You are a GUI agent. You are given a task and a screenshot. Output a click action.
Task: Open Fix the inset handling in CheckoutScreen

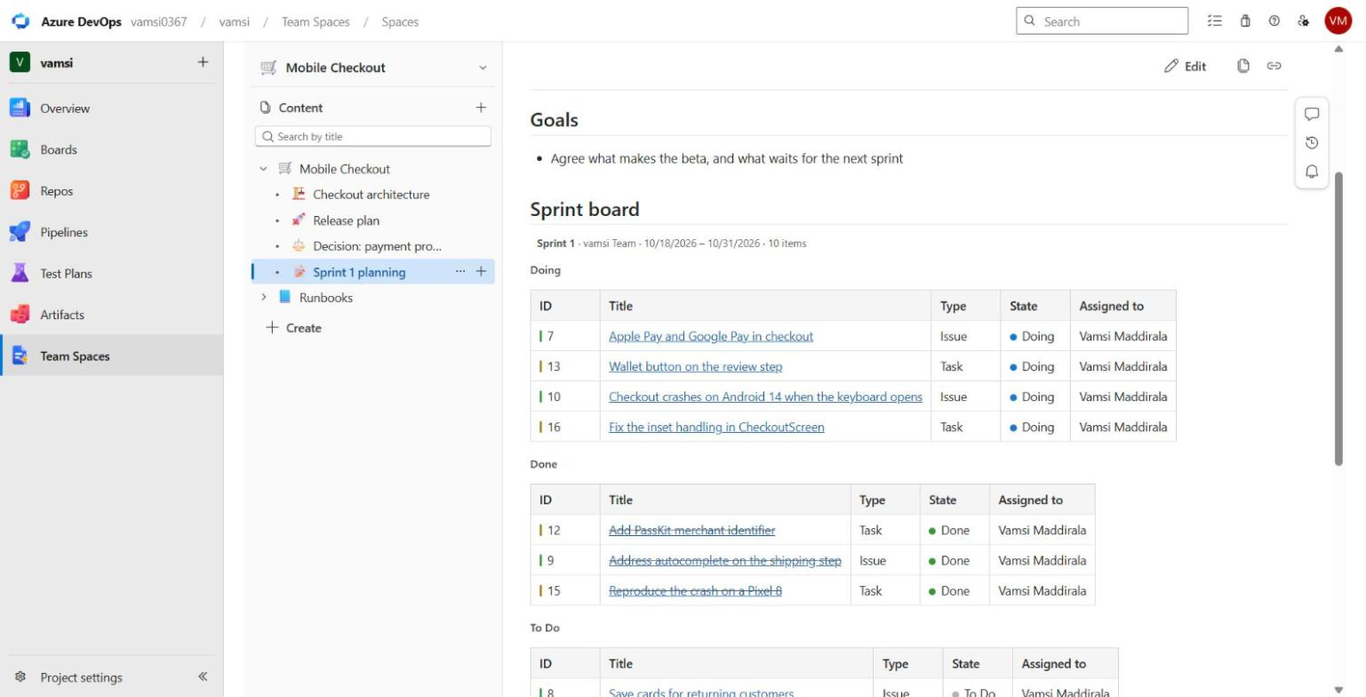coord(717,427)
